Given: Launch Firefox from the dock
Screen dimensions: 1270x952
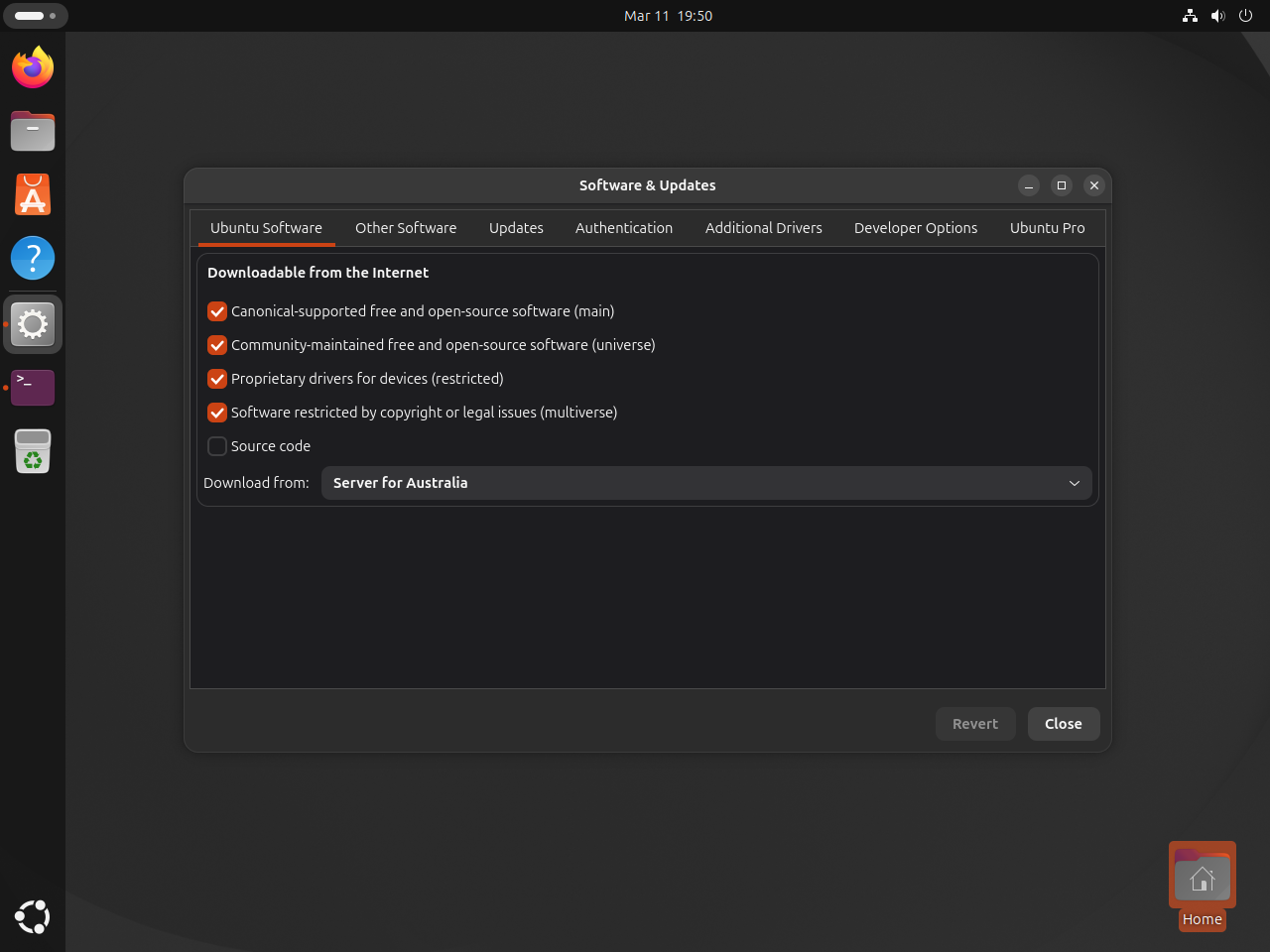Looking at the screenshot, I should point(32,67).
